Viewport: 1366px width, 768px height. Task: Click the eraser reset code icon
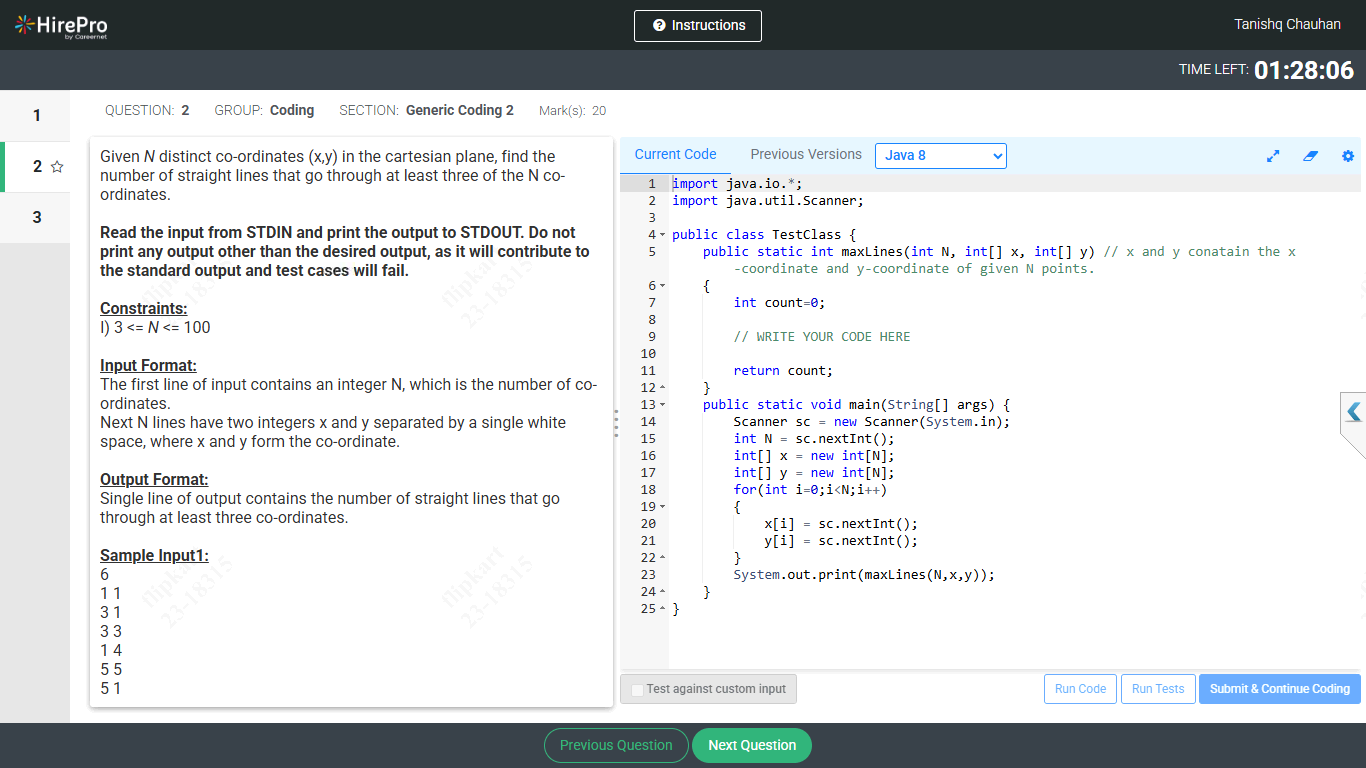pyautogui.click(x=1311, y=156)
